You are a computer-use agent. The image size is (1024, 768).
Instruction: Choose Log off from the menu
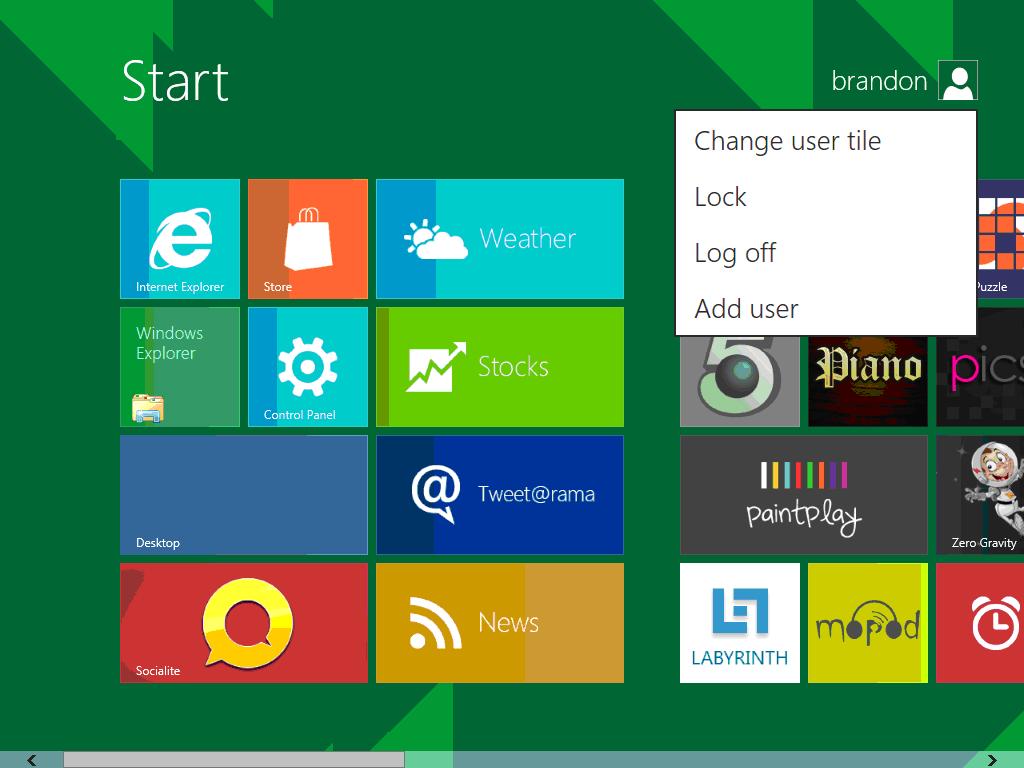coord(735,253)
